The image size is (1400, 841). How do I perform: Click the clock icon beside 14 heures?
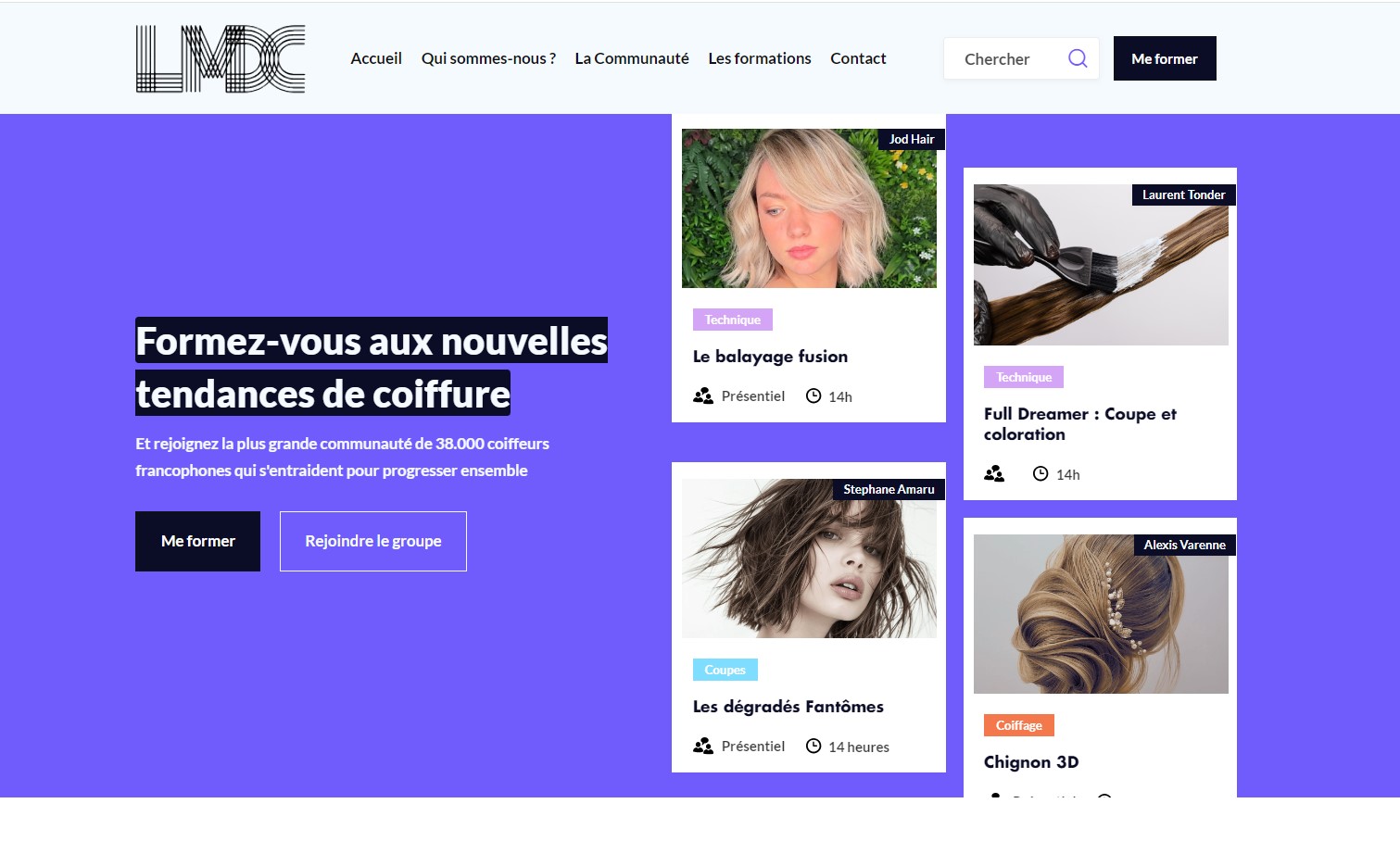(814, 747)
